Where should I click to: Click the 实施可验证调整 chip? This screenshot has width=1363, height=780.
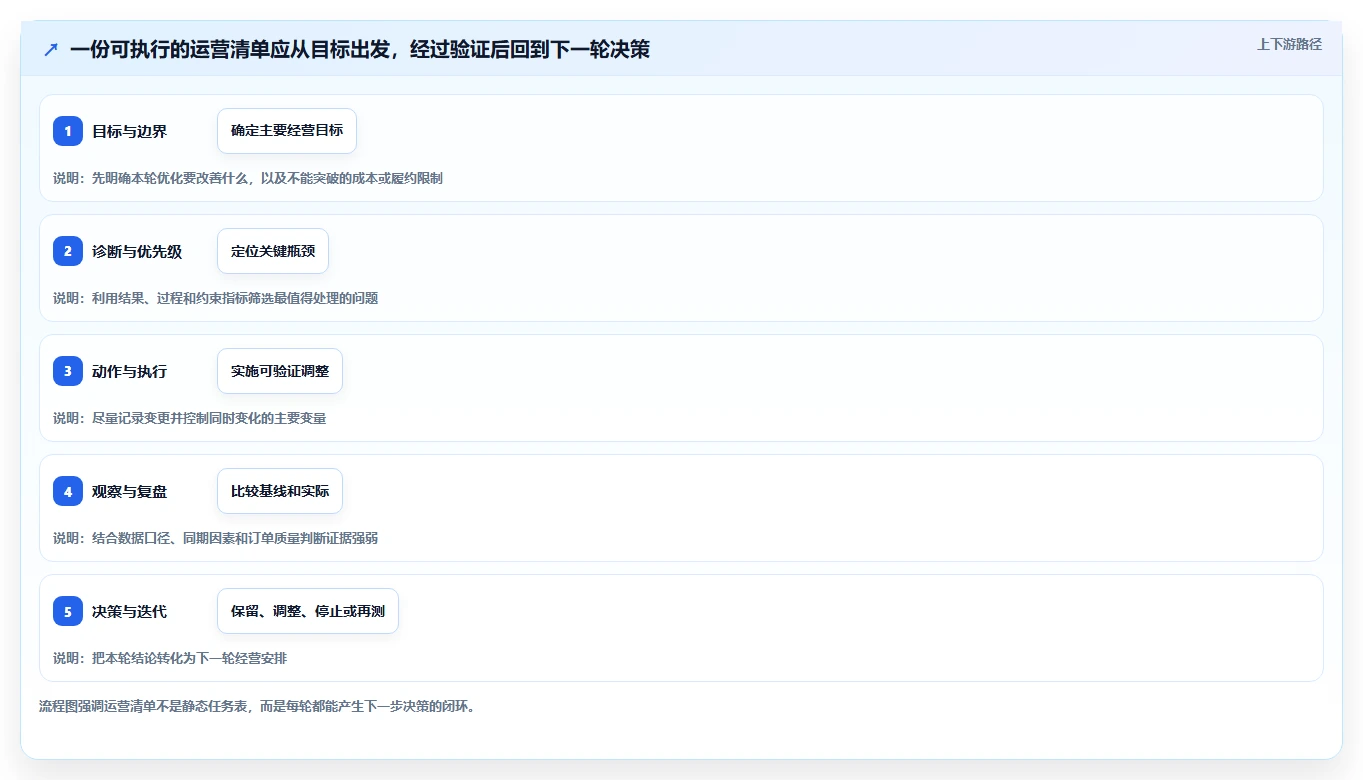[x=280, y=371]
